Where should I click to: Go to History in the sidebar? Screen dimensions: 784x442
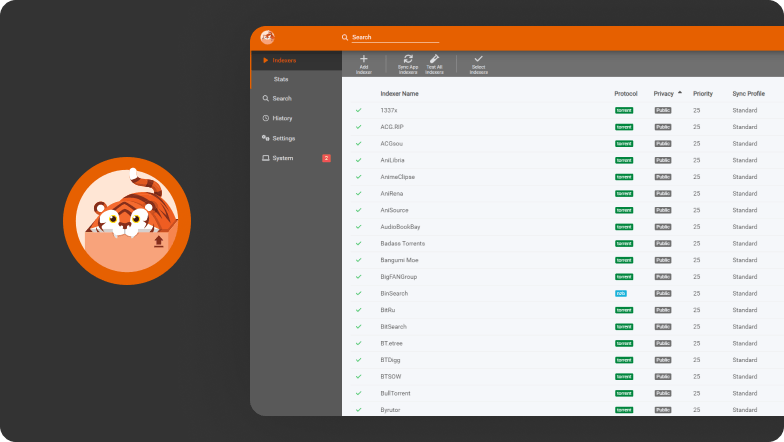coord(282,118)
